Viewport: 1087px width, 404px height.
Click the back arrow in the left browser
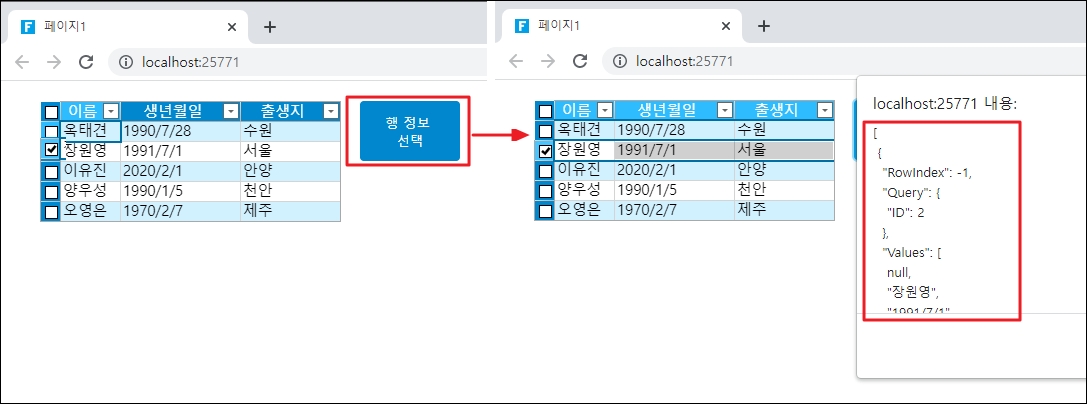tap(22, 62)
